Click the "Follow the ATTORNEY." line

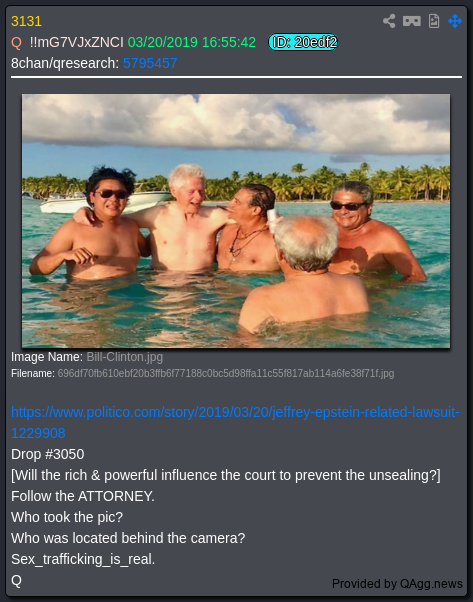tap(83, 496)
